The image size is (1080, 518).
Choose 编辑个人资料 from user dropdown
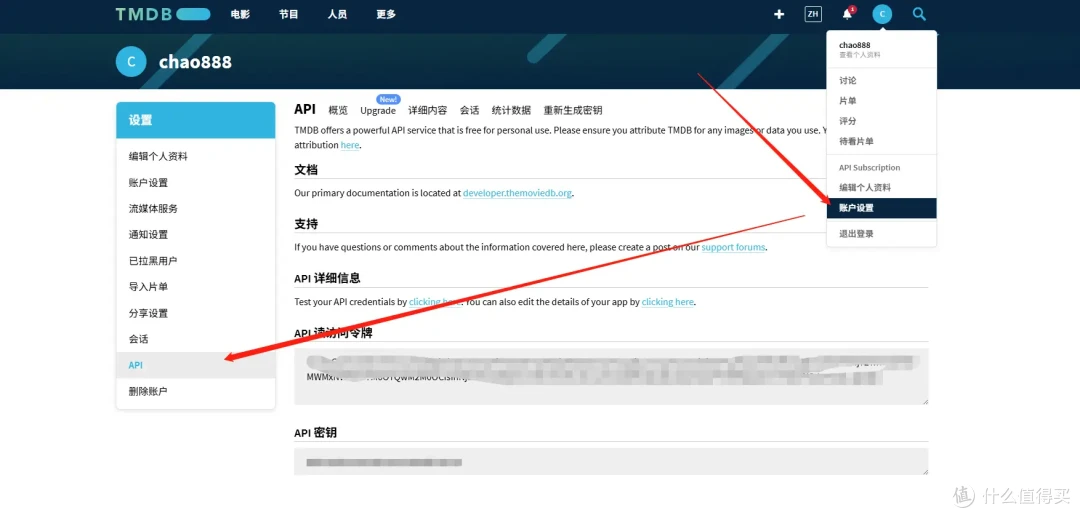tap(882, 187)
